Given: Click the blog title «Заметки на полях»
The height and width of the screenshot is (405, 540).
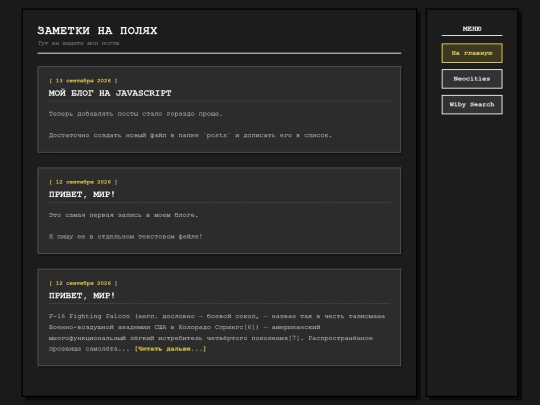Looking at the screenshot, I should (97, 31).
